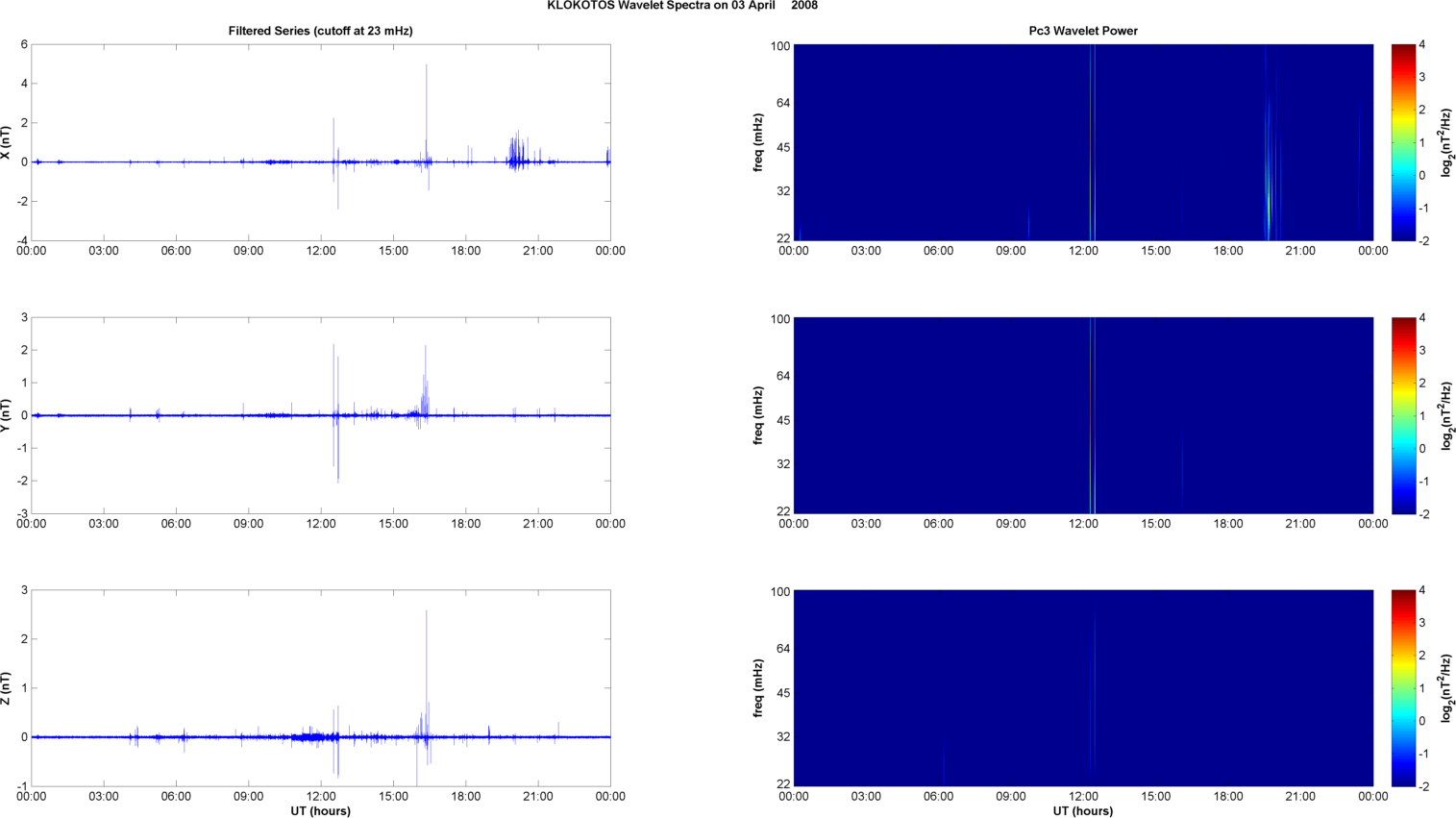Select the "Y (nT)" axis label
Screen dimensions: 1456x818
click(x=8, y=415)
